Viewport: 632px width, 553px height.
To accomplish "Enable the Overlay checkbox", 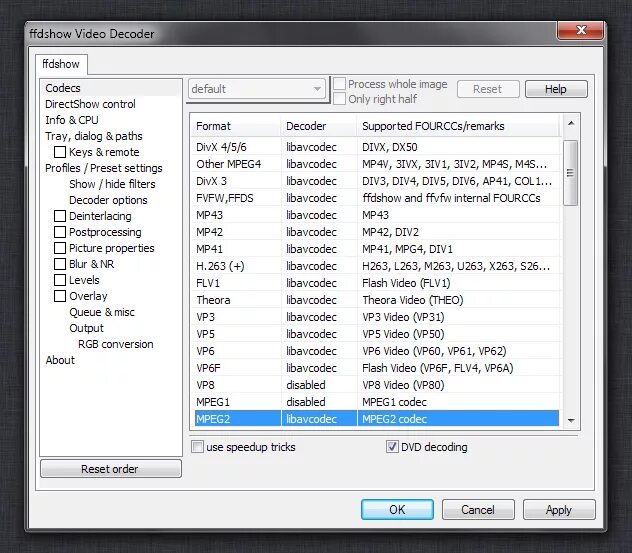I will [60, 296].
